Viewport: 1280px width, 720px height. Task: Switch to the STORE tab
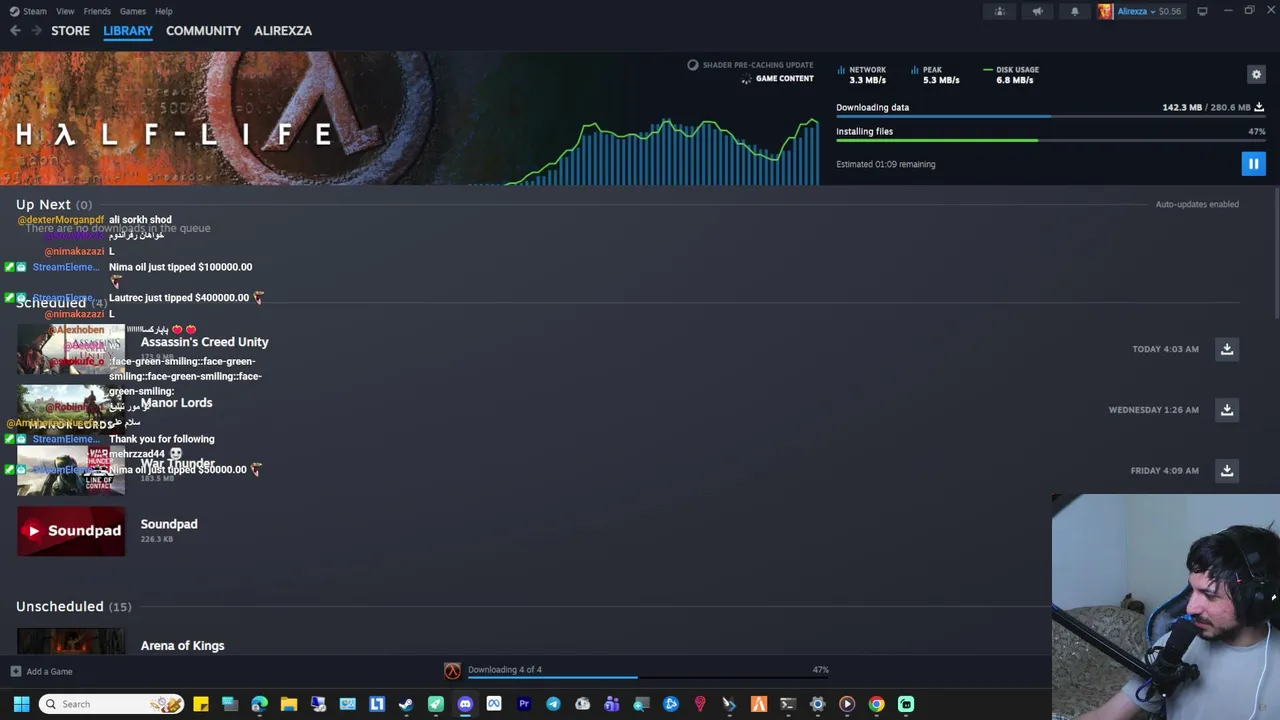click(x=70, y=31)
